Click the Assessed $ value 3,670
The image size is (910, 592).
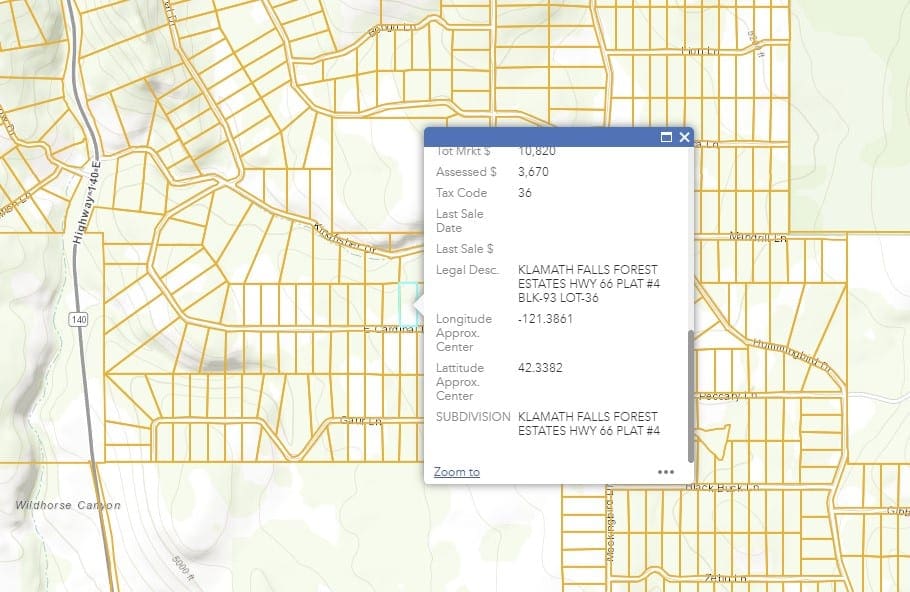click(x=533, y=172)
